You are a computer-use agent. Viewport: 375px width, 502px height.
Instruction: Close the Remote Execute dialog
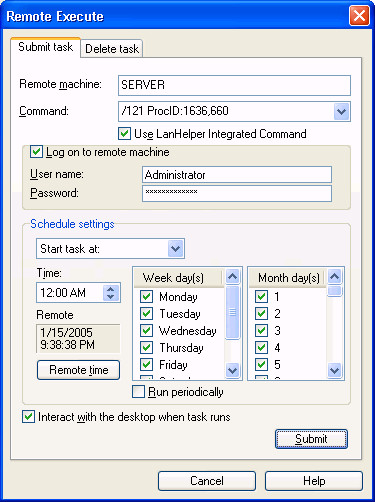coord(359,16)
